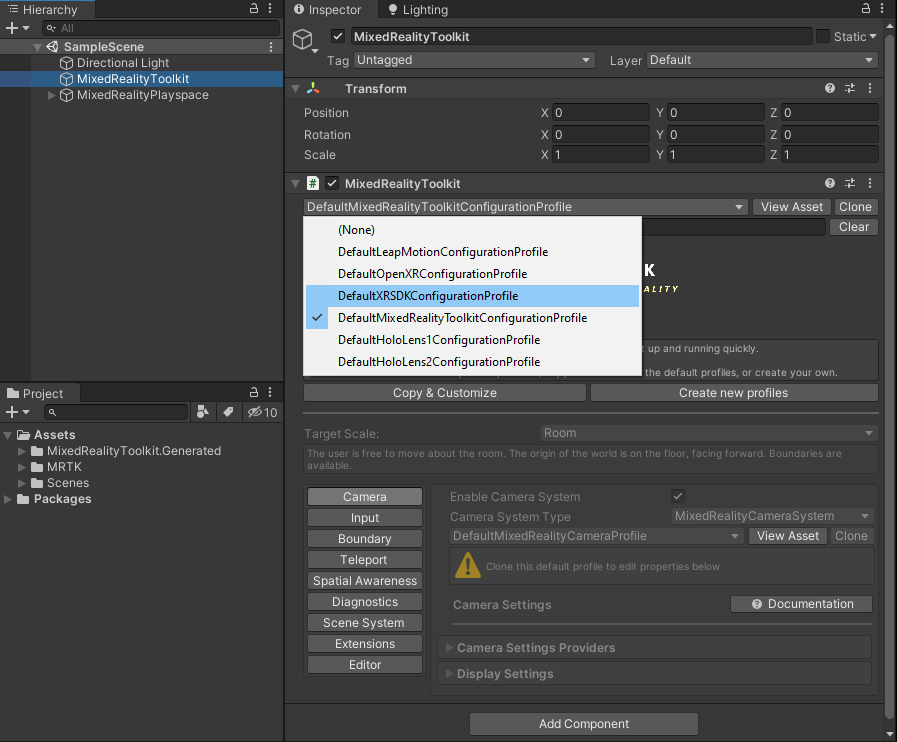Open the Layer dropdown showing Default

click(x=763, y=60)
